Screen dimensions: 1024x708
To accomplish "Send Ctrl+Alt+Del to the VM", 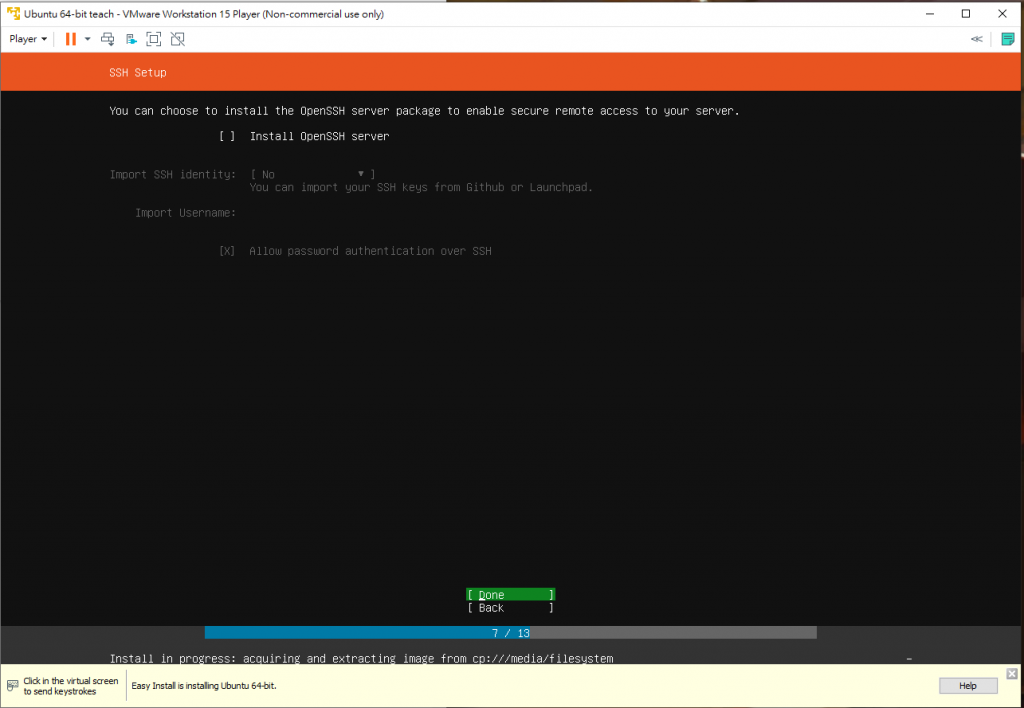I will [x=108, y=39].
